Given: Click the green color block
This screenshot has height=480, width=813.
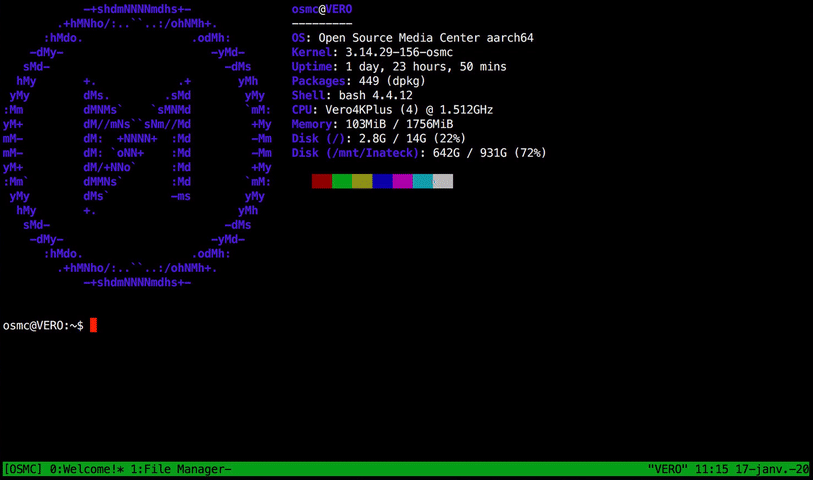Looking at the screenshot, I should [x=342, y=181].
